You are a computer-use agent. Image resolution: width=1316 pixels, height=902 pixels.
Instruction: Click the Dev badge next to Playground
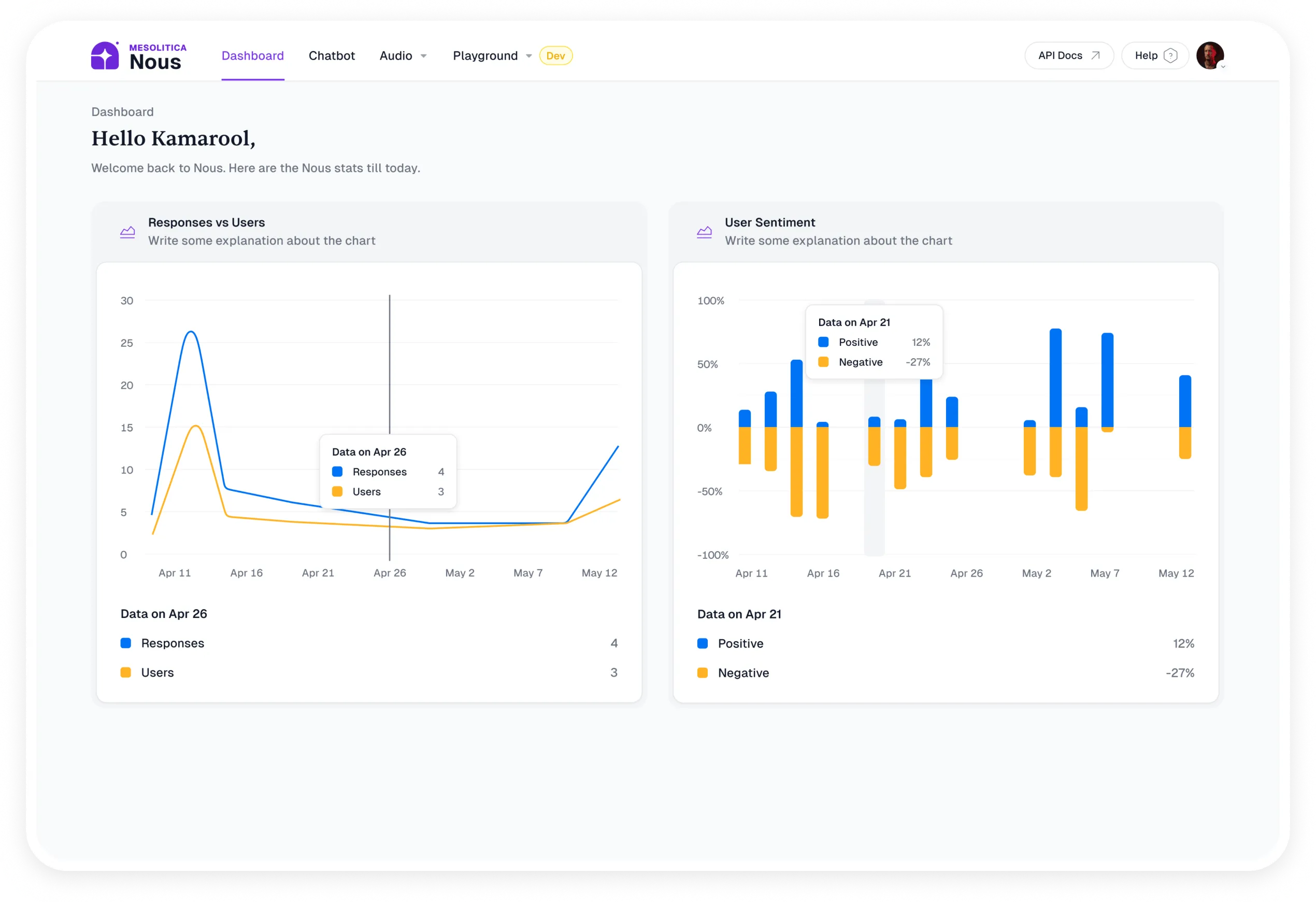coord(555,55)
